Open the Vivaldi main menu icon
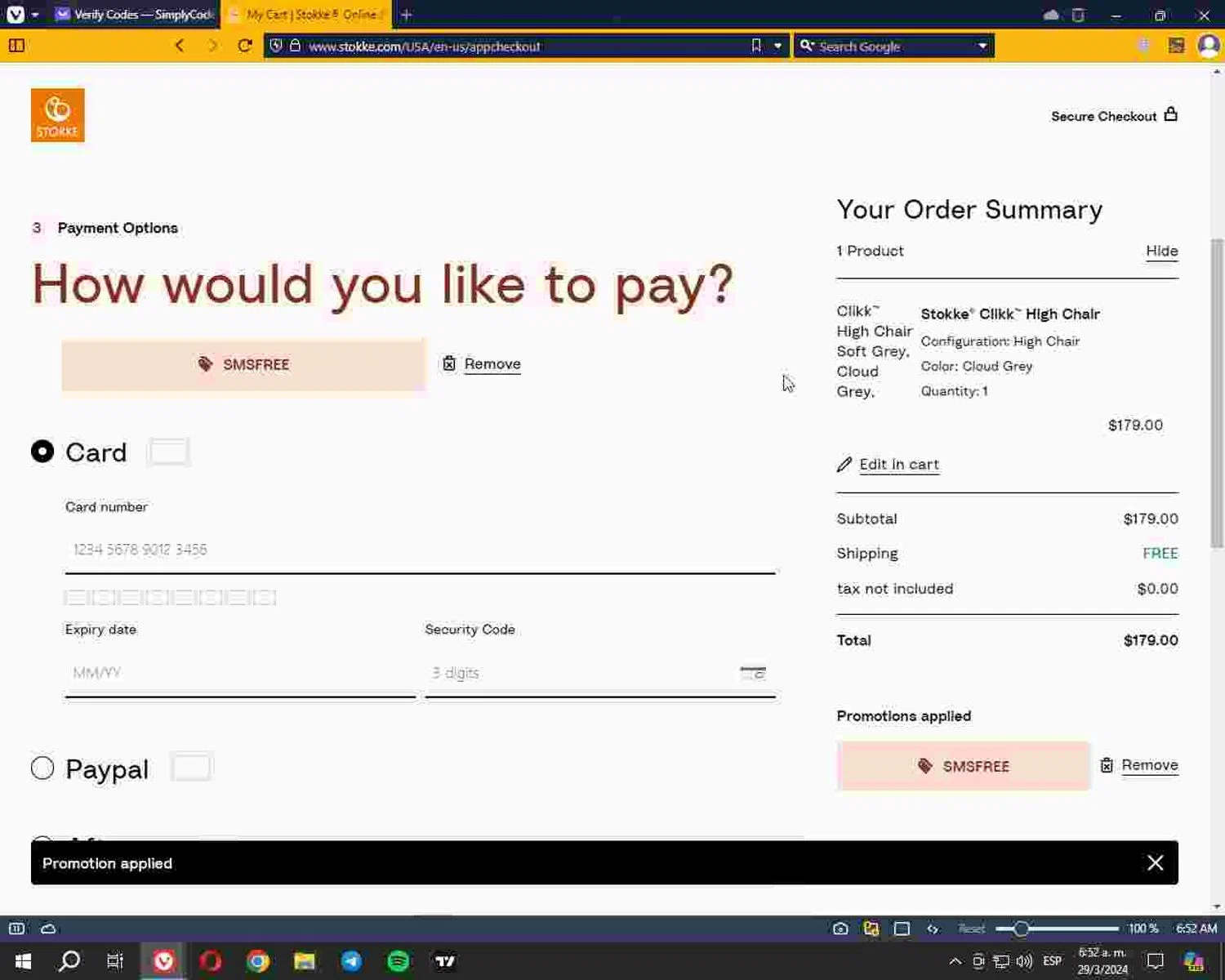1225x980 pixels. pyautogui.click(x=16, y=15)
